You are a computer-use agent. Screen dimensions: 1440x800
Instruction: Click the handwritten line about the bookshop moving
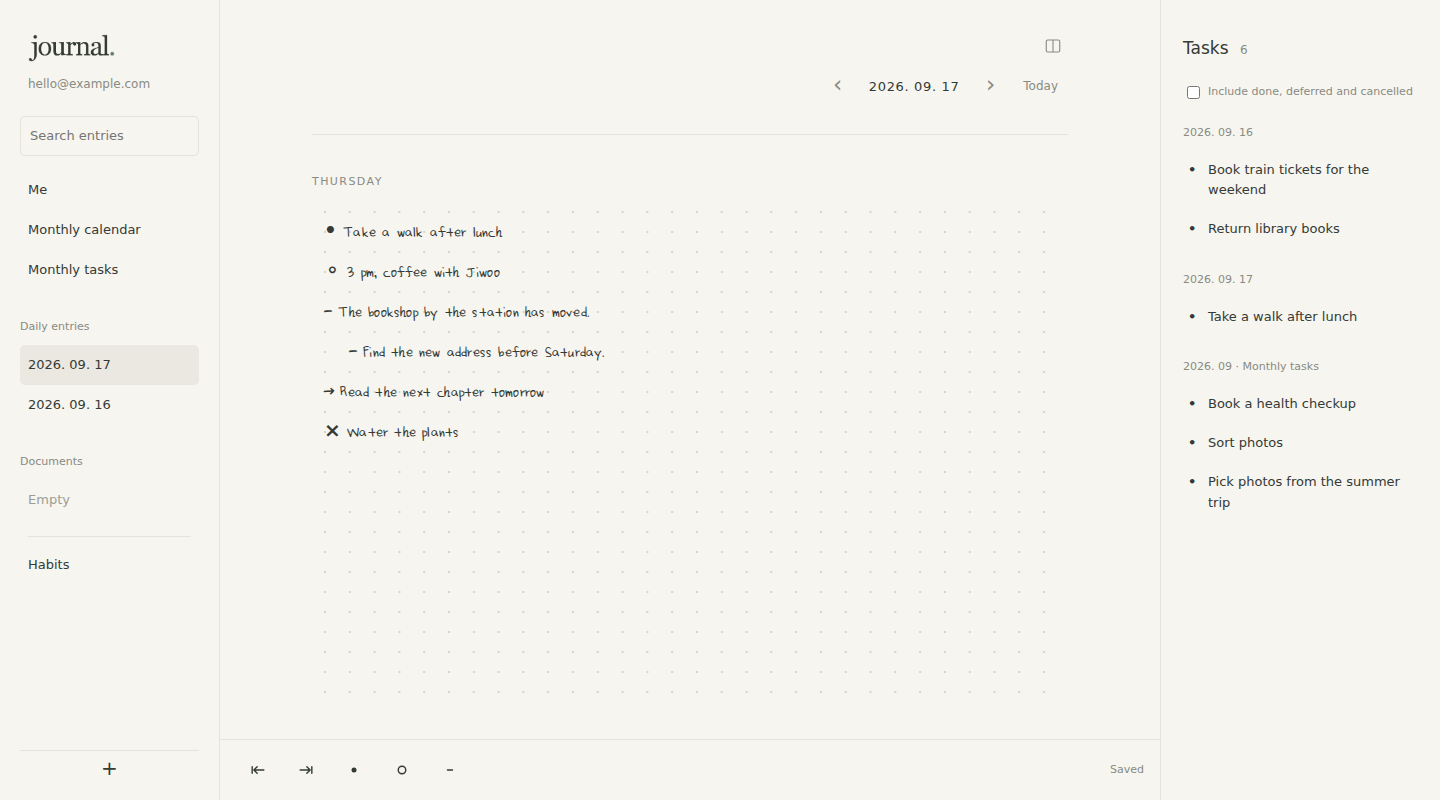point(464,312)
